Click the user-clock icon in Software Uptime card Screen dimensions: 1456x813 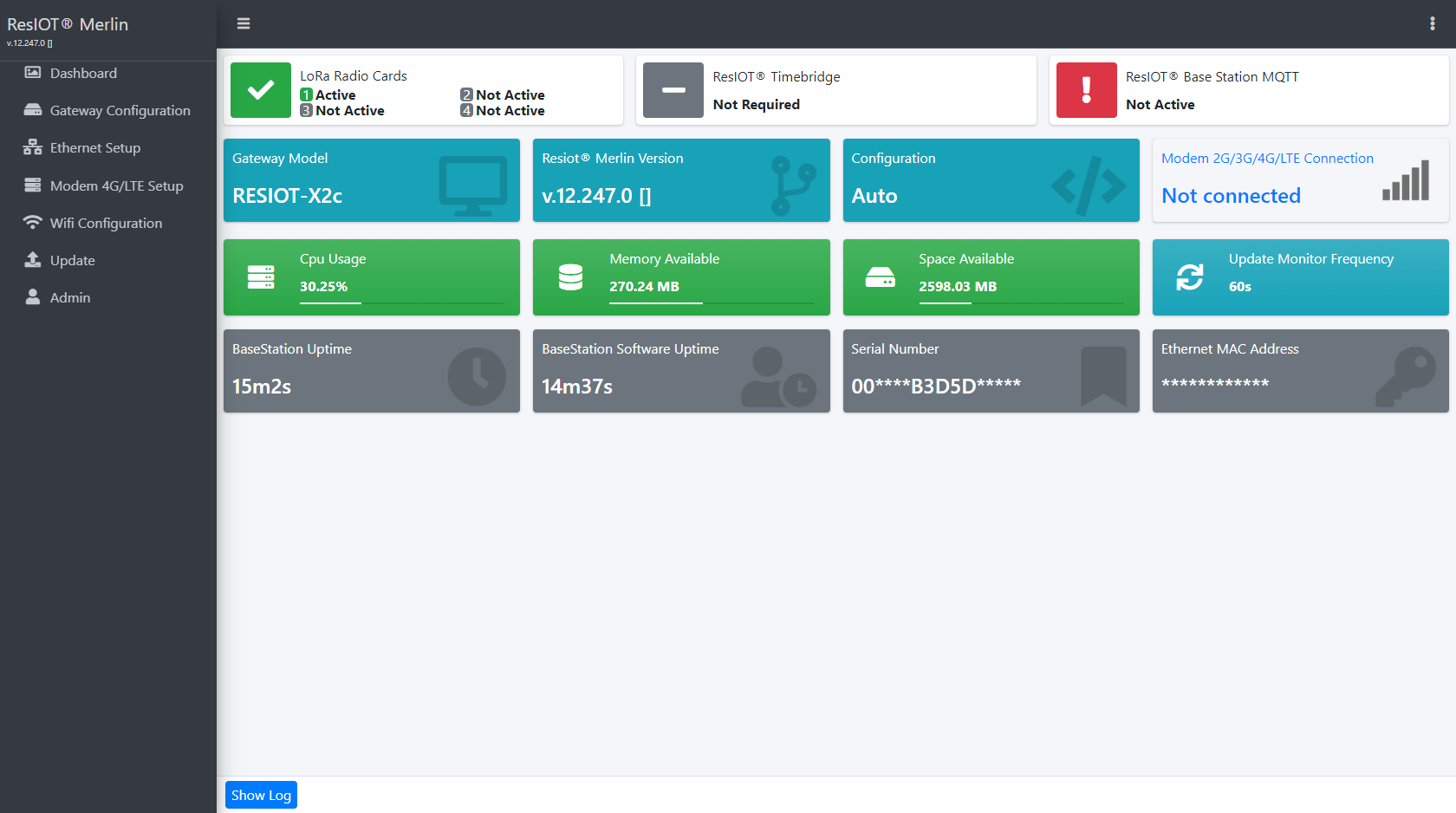[778, 377]
